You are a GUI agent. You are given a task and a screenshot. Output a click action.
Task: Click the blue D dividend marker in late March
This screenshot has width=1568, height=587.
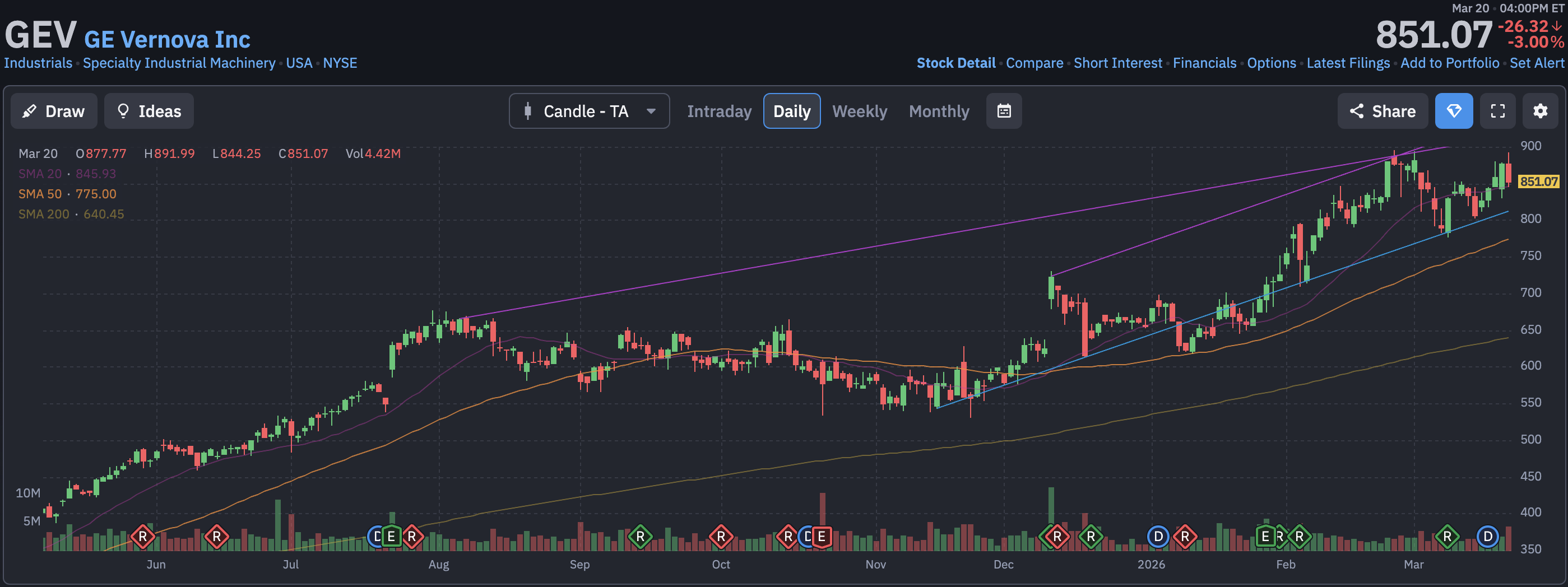pos(1488,537)
